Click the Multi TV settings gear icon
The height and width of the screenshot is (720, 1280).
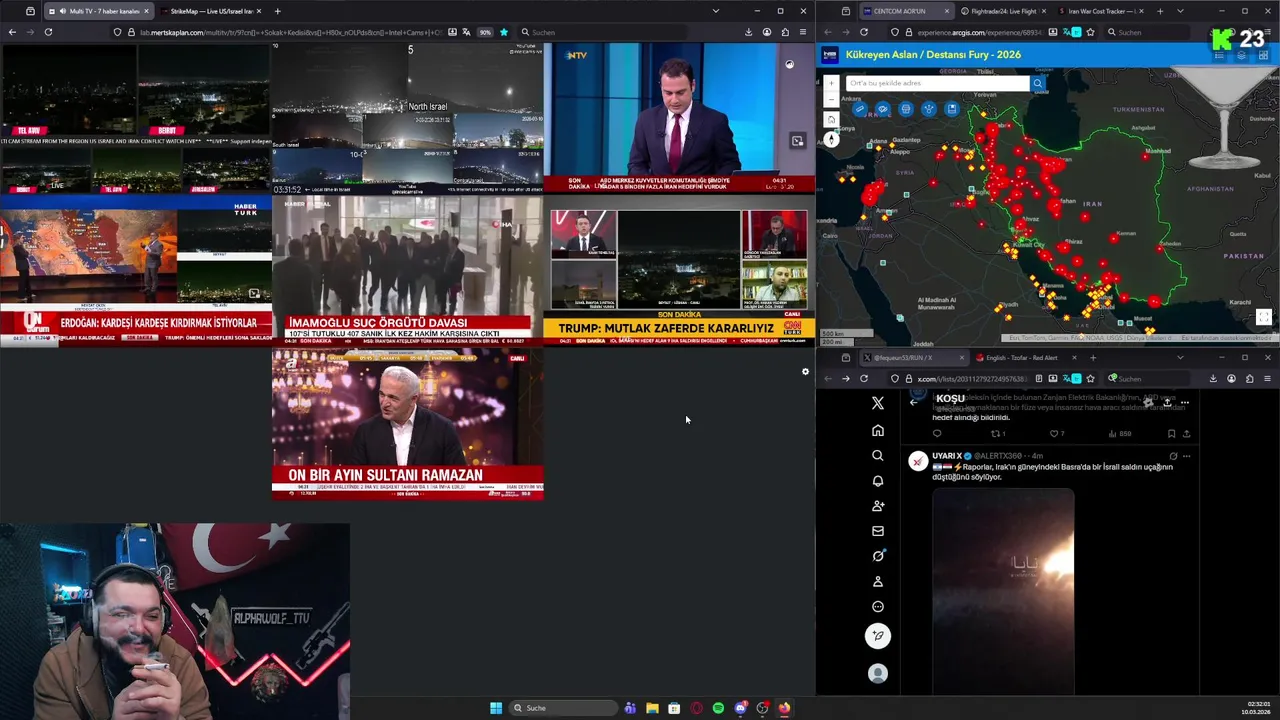tap(805, 372)
